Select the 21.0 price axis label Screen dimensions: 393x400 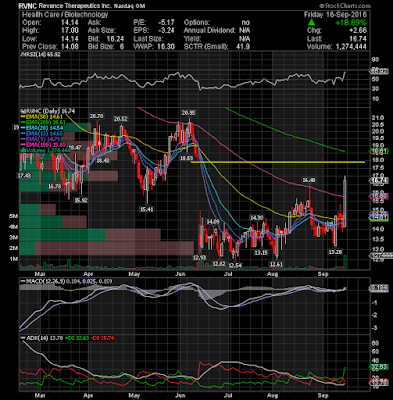(377, 118)
